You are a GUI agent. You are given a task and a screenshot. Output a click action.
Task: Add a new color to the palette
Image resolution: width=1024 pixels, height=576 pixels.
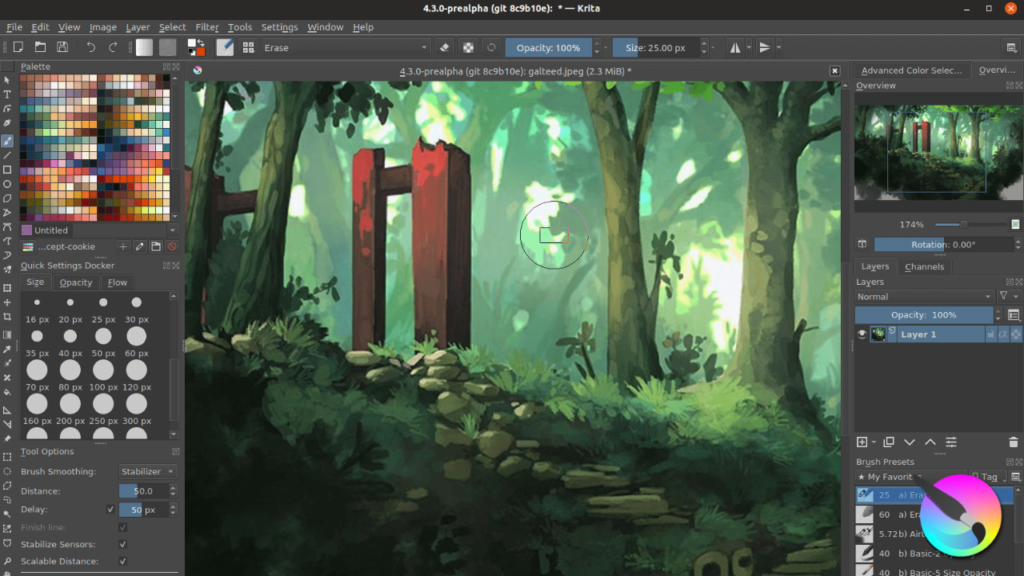click(x=123, y=247)
